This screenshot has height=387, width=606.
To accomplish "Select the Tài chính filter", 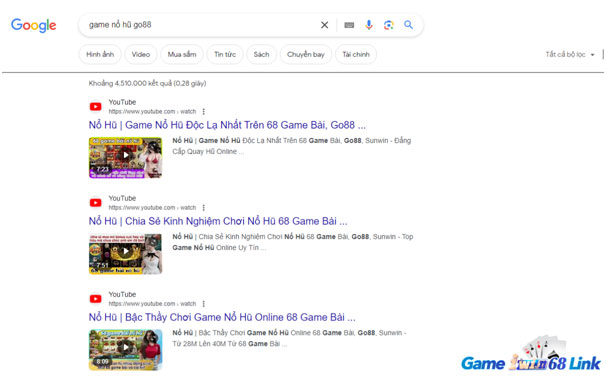I will tap(356, 55).
